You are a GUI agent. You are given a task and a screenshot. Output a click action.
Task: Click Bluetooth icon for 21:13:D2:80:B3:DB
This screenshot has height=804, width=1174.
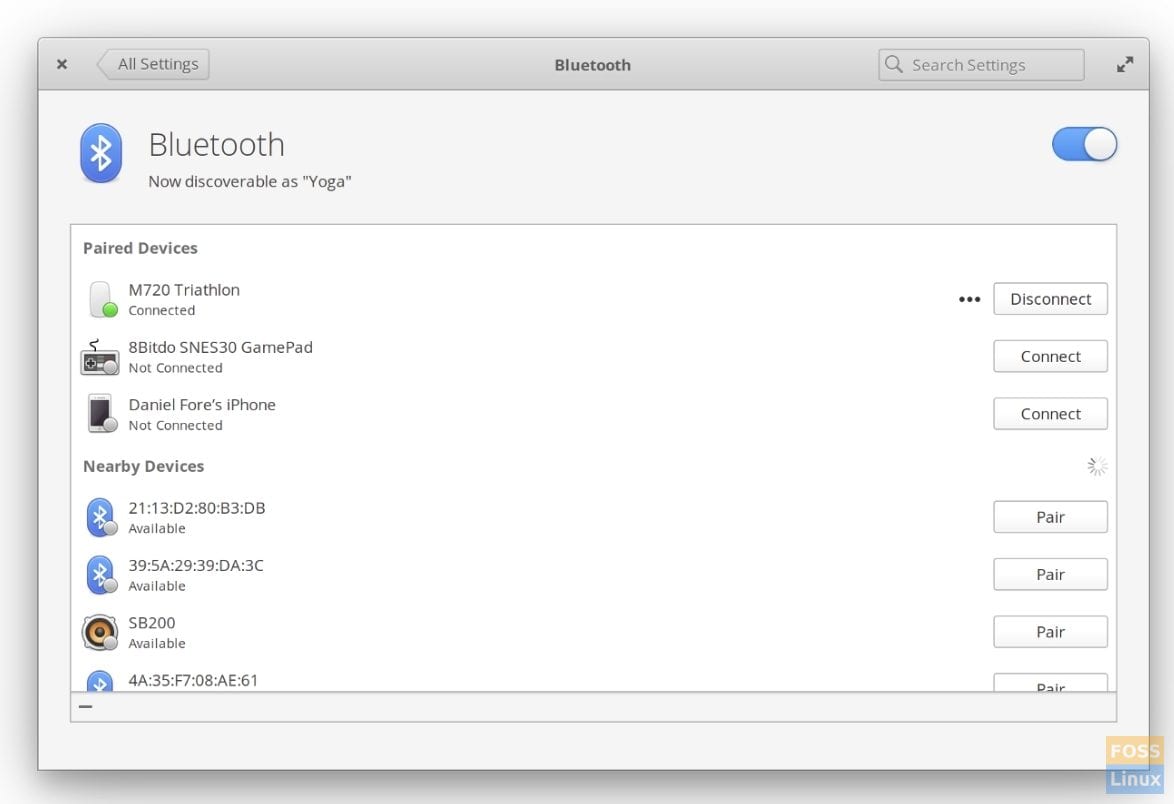pos(101,517)
